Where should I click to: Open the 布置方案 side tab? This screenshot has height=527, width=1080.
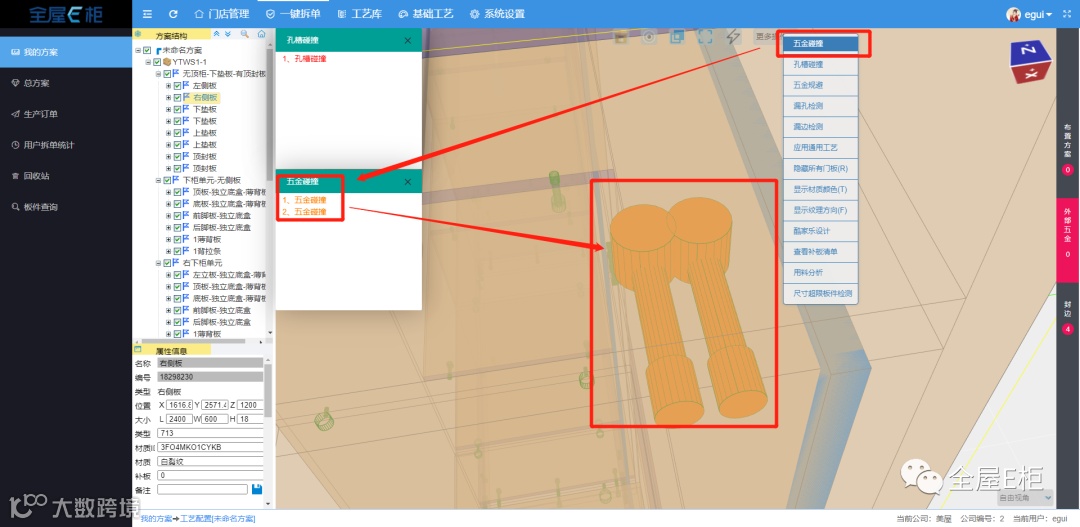click(1068, 149)
